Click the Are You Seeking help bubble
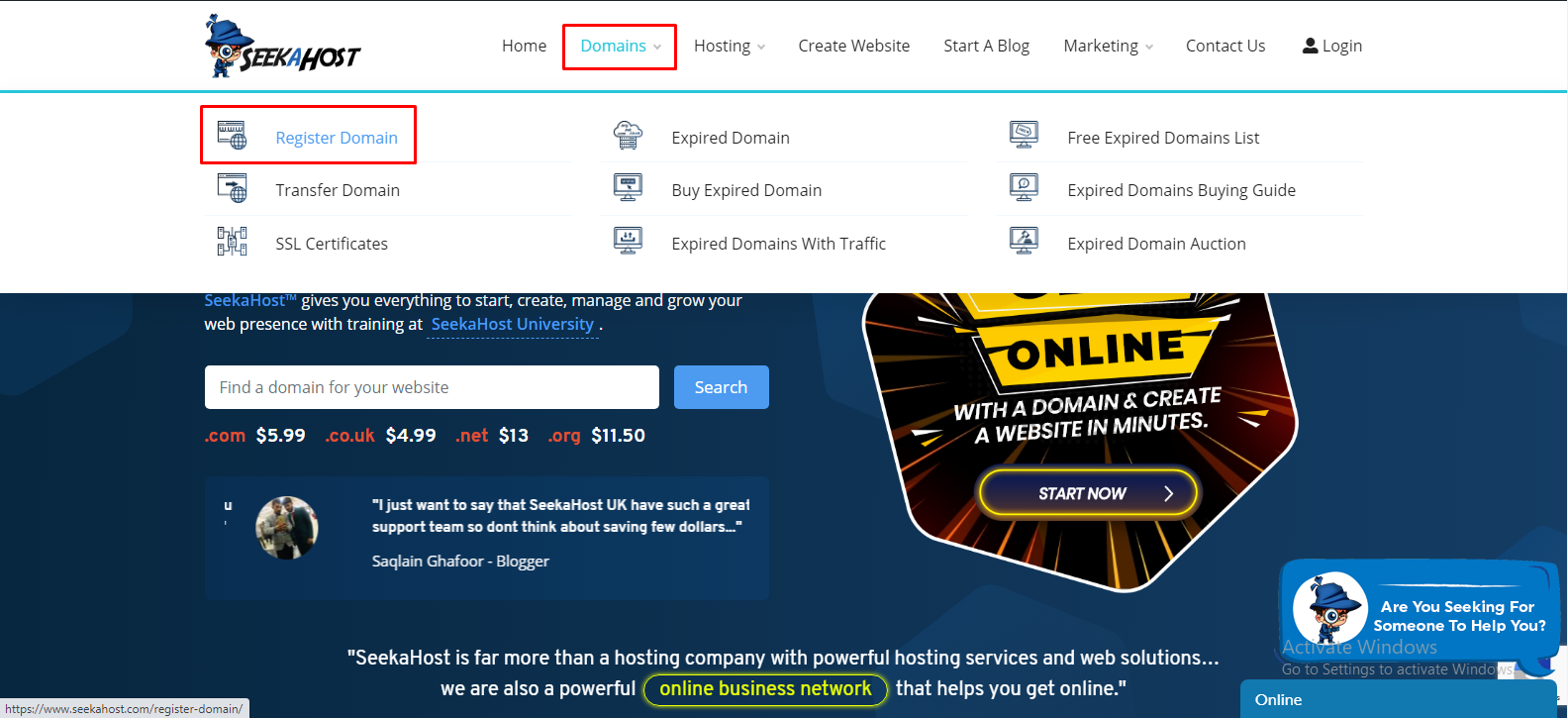This screenshot has height=718, width=1568. point(1421,617)
